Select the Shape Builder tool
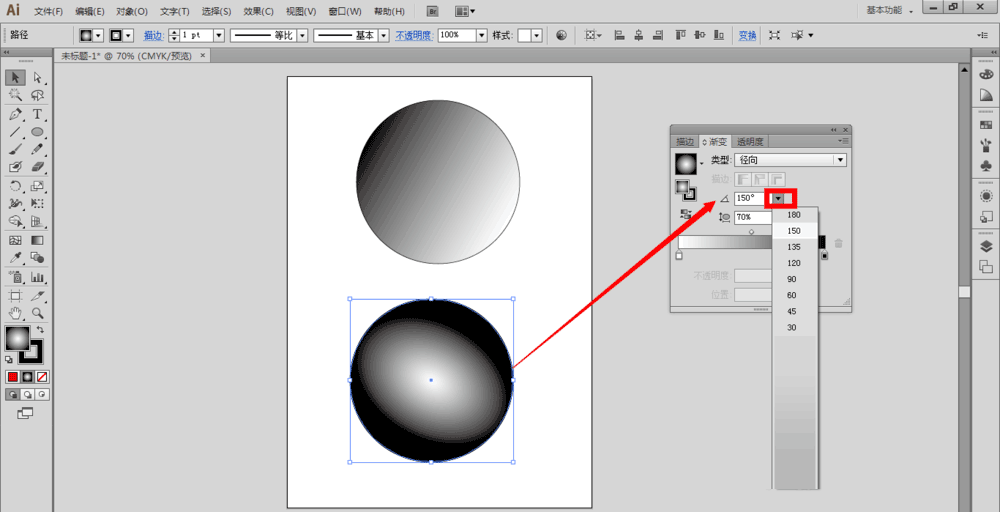Image resolution: width=1000 pixels, height=512 pixels. (x=15, y=221)
